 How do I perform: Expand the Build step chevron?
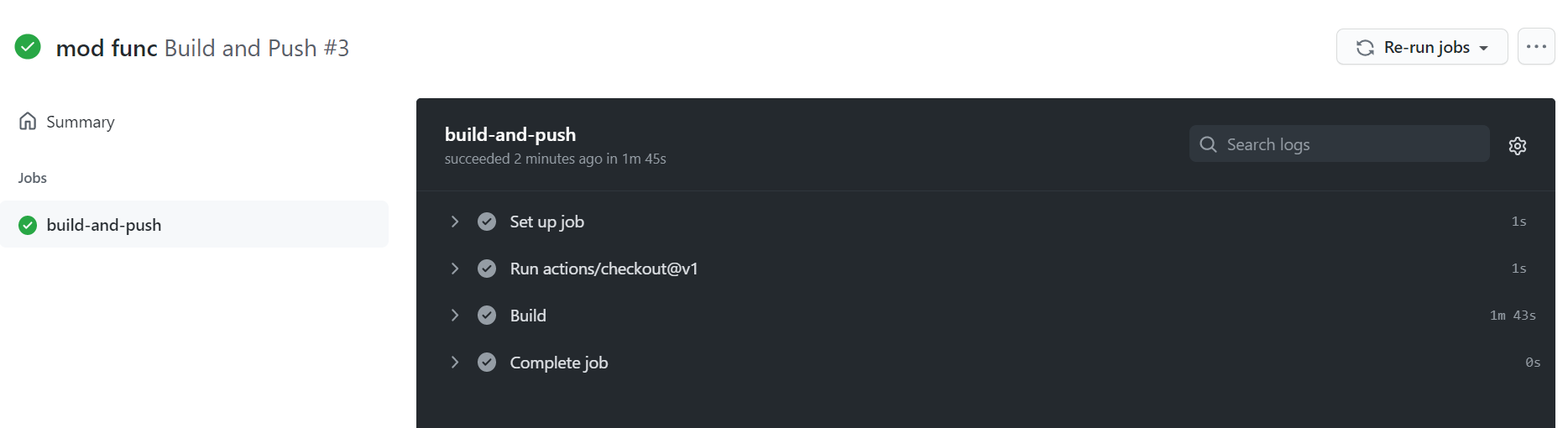(x=455, y=316)
